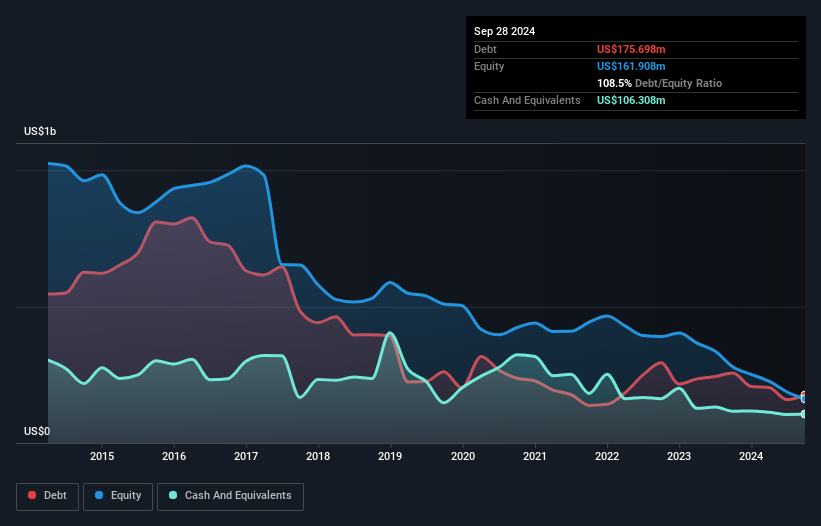Image resolution: width=821 pixels, height=526 pixels.
Task: Click the Debt row label in tooltip
Action: [x=485, y=49]
